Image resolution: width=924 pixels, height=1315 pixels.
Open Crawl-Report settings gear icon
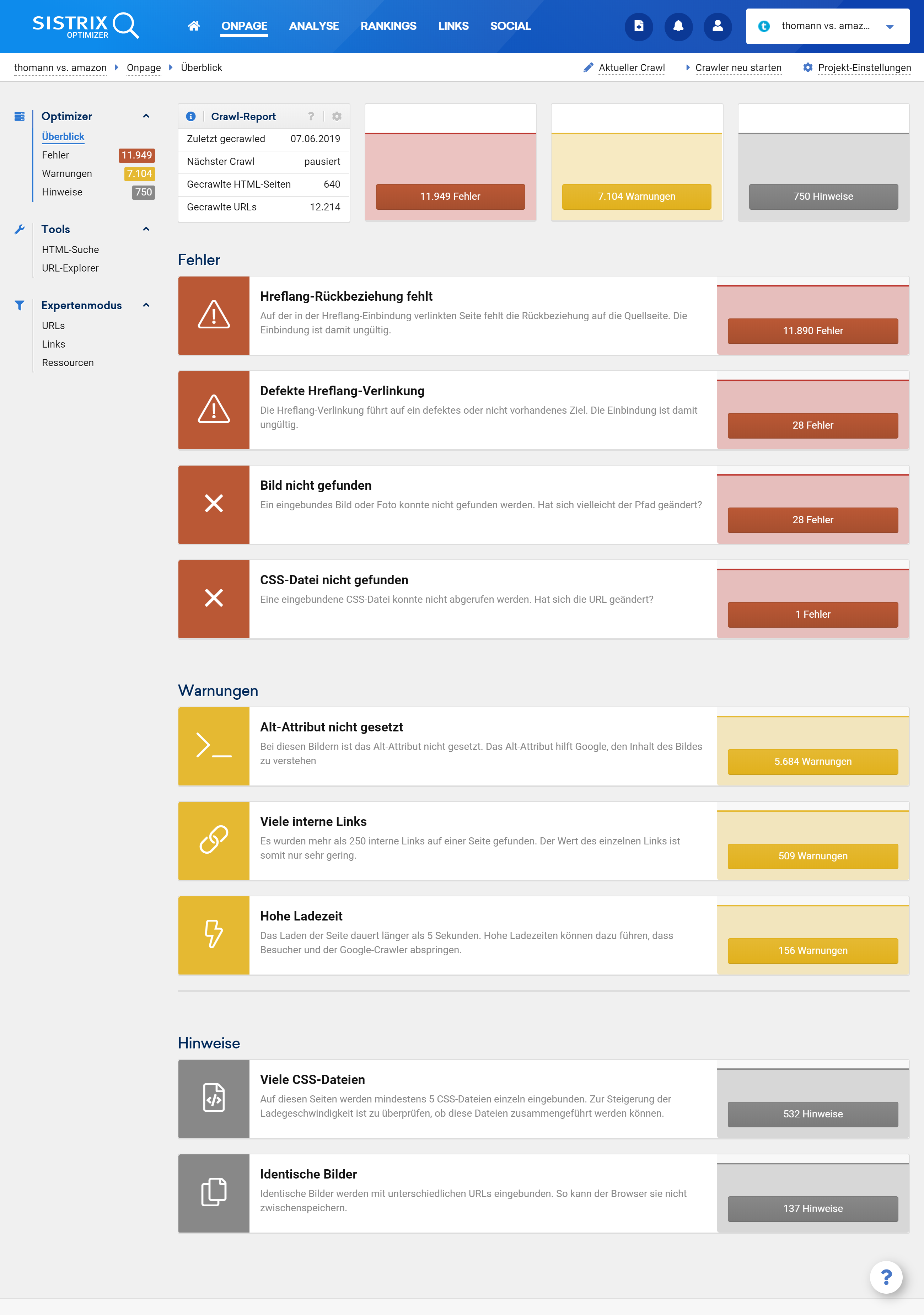(337, 116)
